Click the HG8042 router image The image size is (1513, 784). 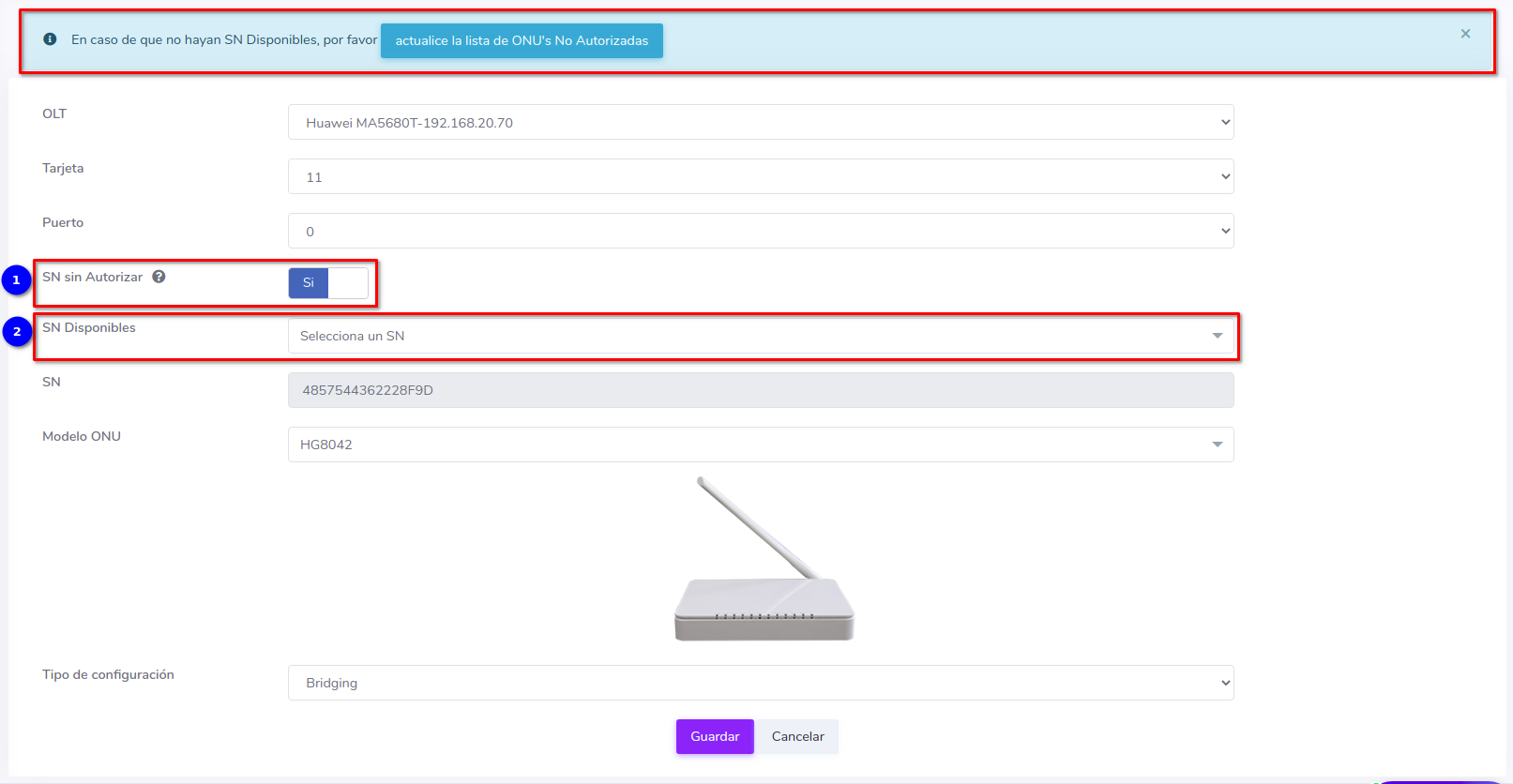(764, 561)
